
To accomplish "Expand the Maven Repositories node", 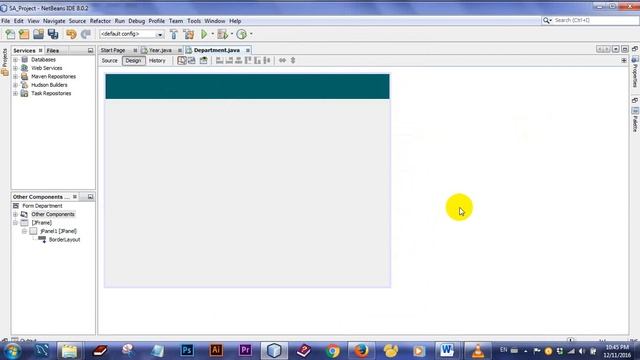I will pos(16,77).
